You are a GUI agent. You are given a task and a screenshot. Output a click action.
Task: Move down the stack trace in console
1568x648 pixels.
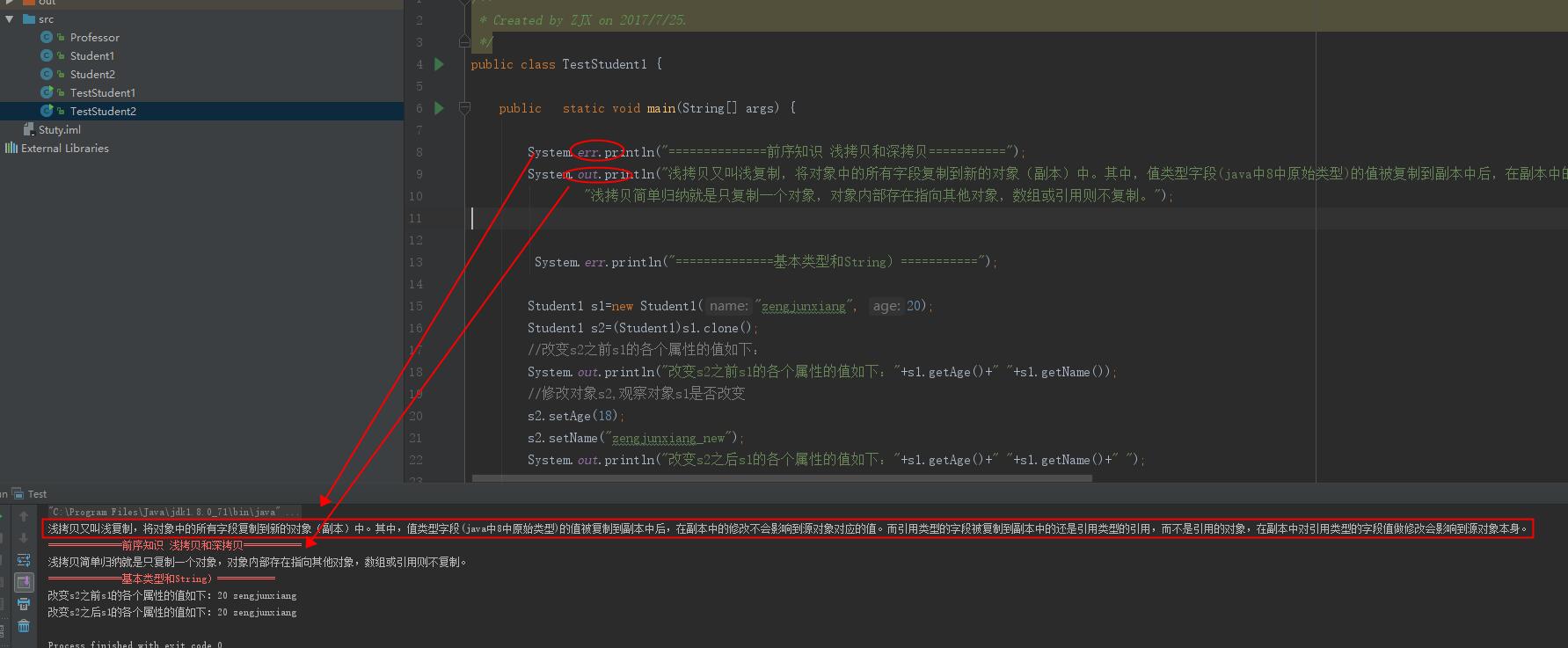point(24,538)
